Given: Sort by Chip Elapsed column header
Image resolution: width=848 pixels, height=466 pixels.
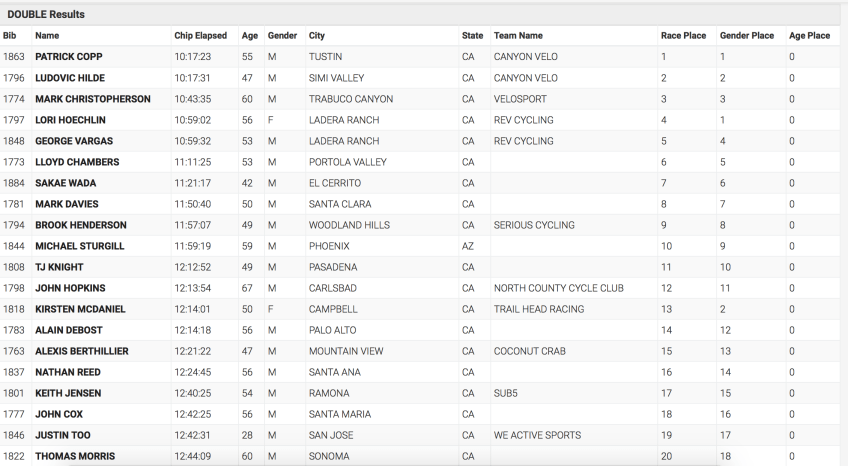Looking at the screenshot, I should pos(201,36).
